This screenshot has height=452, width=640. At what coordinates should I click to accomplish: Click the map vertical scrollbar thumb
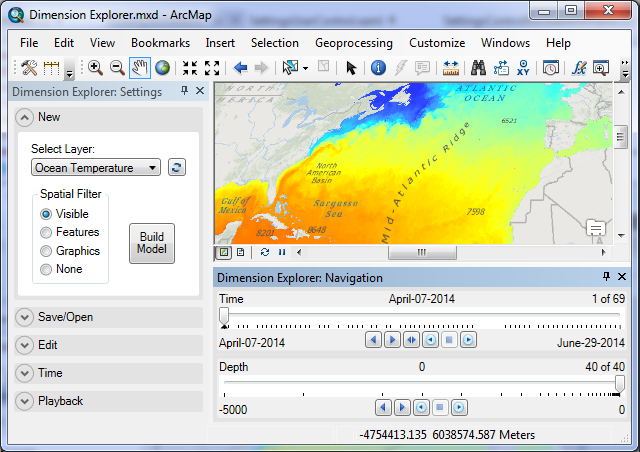(620, 137)
